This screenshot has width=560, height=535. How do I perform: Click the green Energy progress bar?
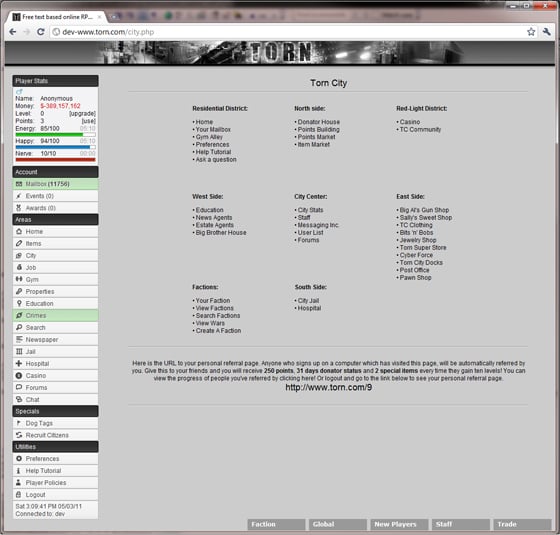click(x=55, y=135)
